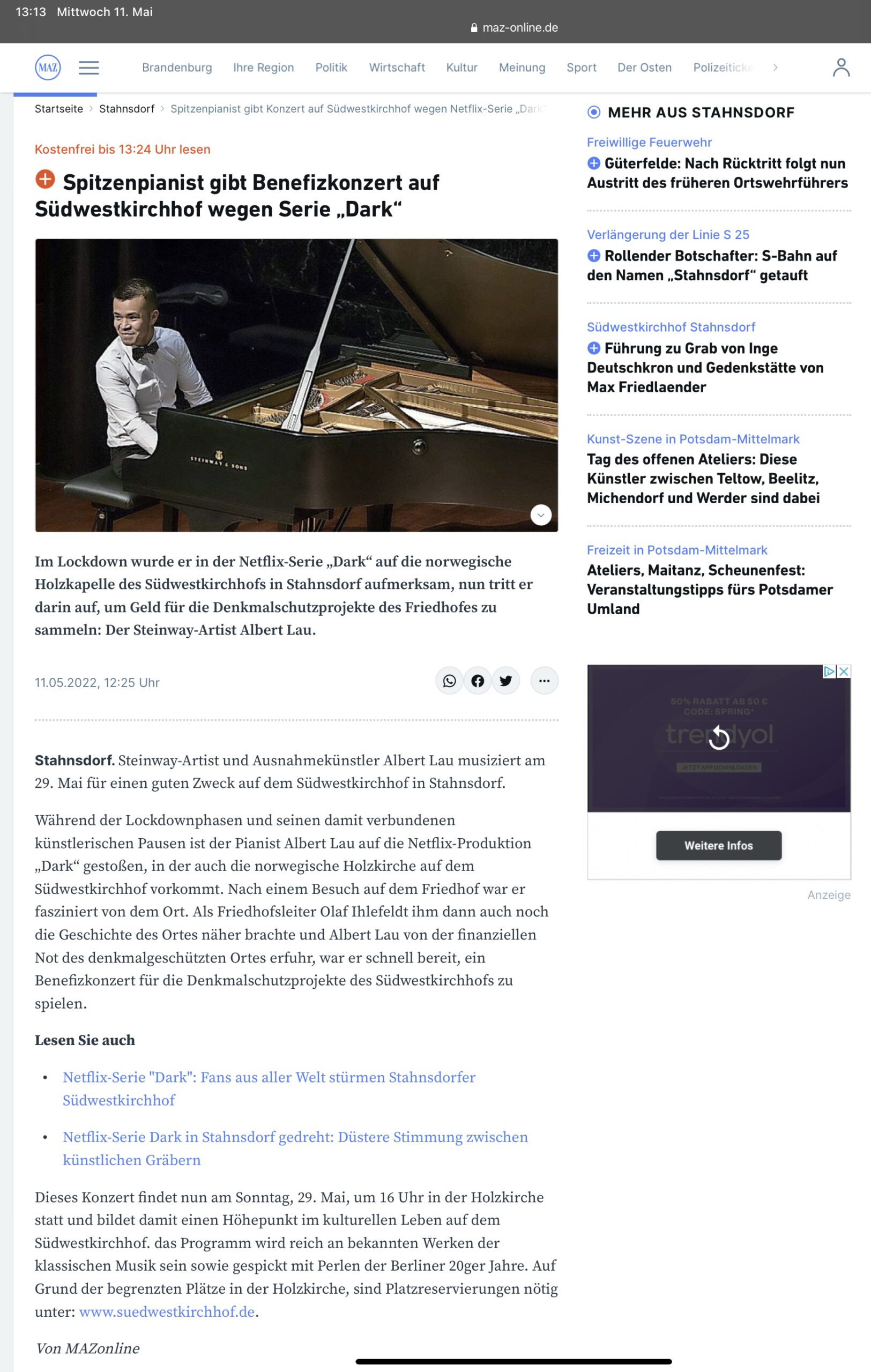The image size is (871, 1372).
Task: Open www.suedwestkirchhof.de link
Action: (167, 1311)
